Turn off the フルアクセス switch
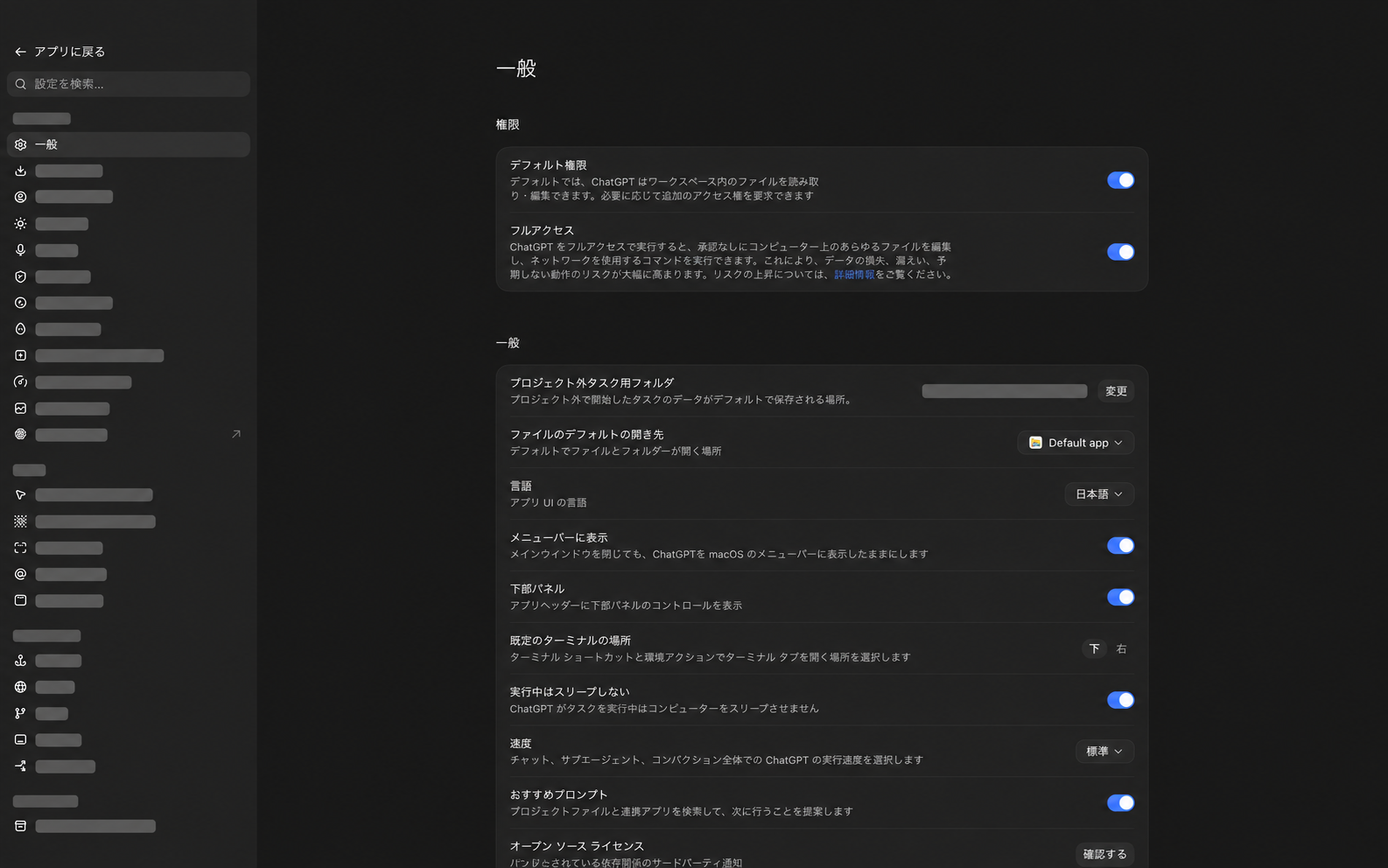1388x868 pixels. pos(1120,252)
